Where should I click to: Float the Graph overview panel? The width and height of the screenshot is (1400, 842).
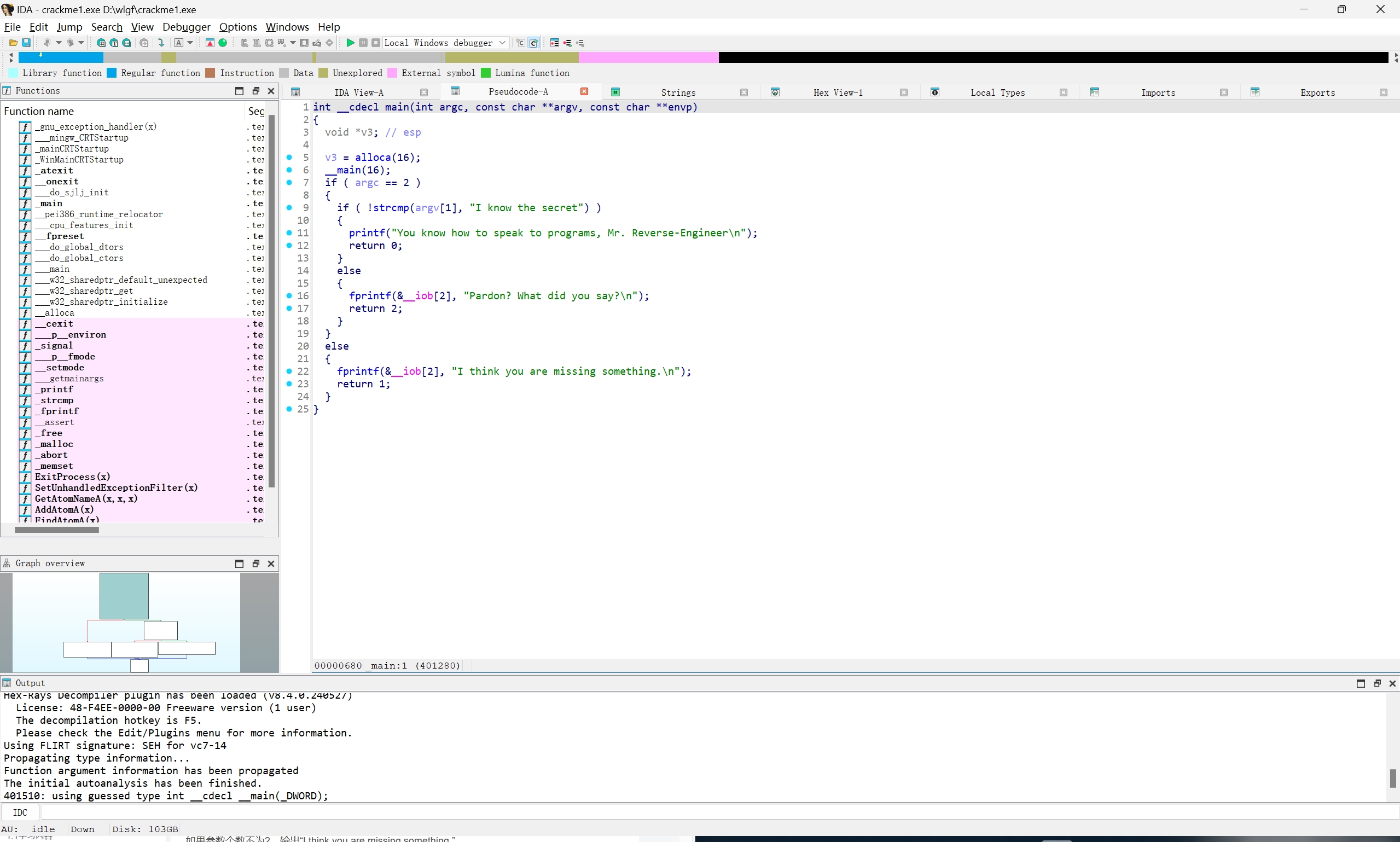pos(255,564)
